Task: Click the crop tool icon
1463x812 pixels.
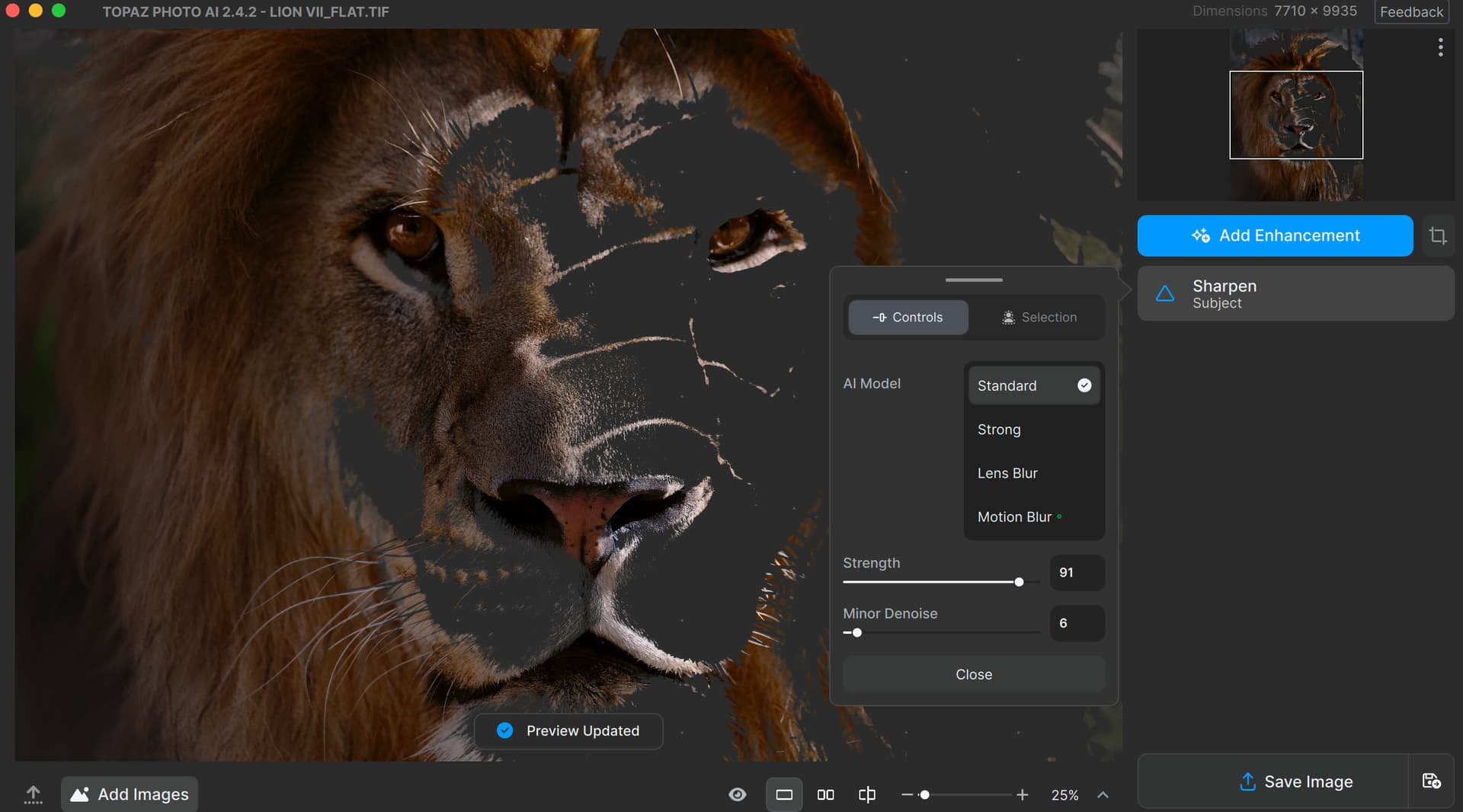Action: tap(1437, 235)
